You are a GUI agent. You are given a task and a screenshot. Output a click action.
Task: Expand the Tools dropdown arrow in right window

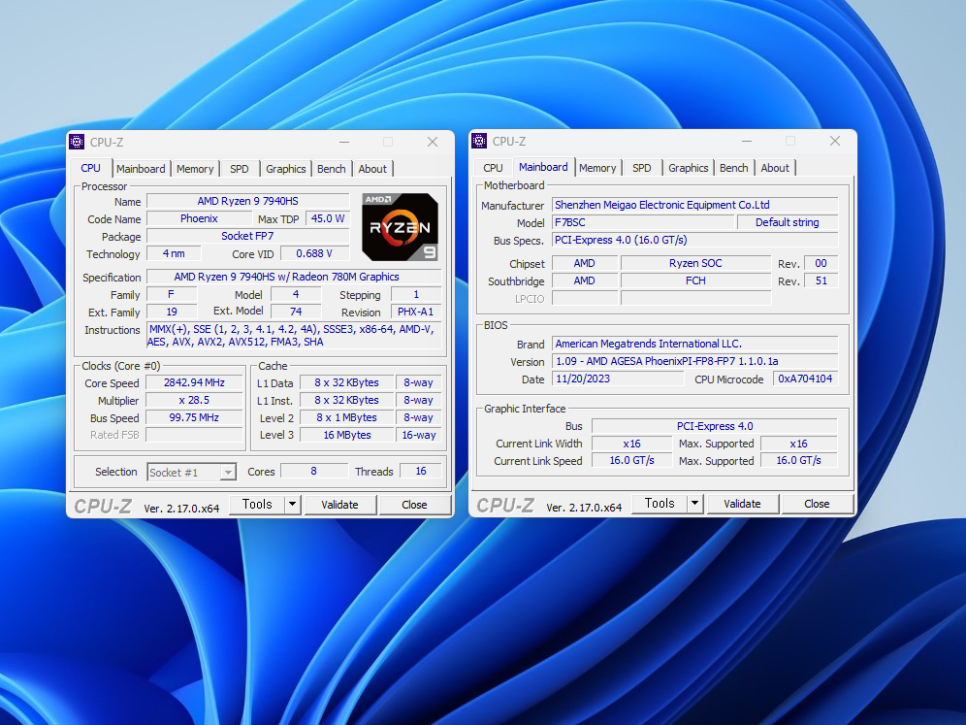(x=696, y=504)
